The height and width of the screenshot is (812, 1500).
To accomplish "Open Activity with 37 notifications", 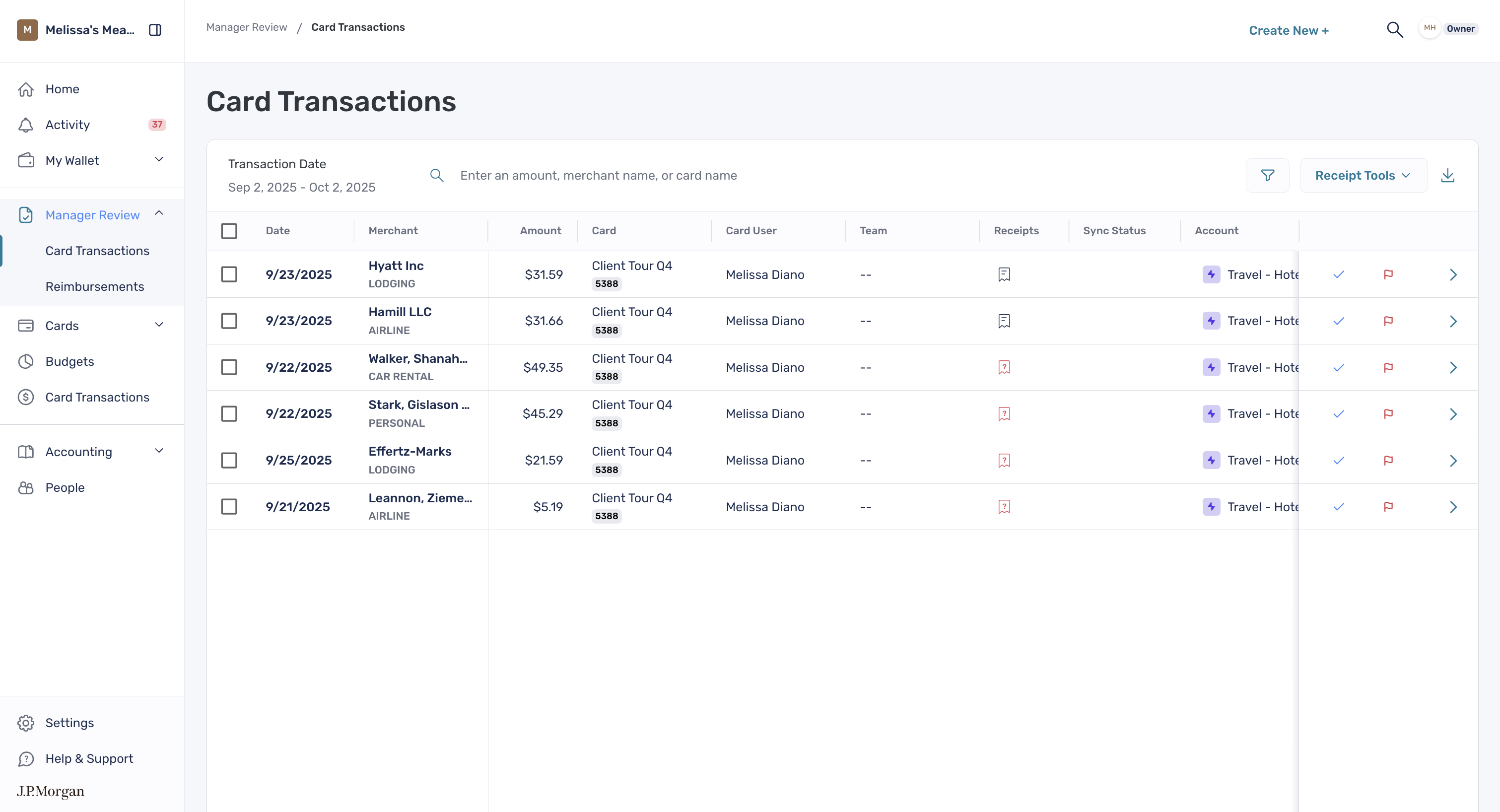I will click(91, 125).
